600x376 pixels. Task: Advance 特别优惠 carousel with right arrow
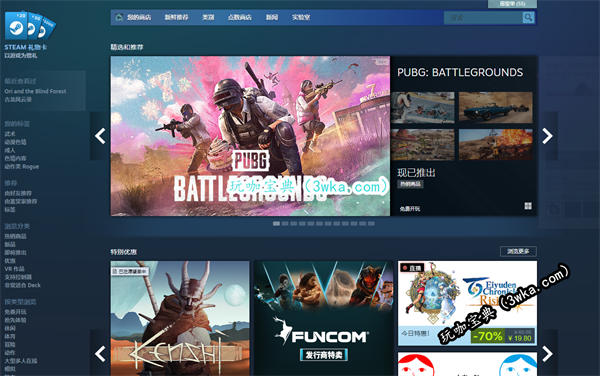point(547,354)
